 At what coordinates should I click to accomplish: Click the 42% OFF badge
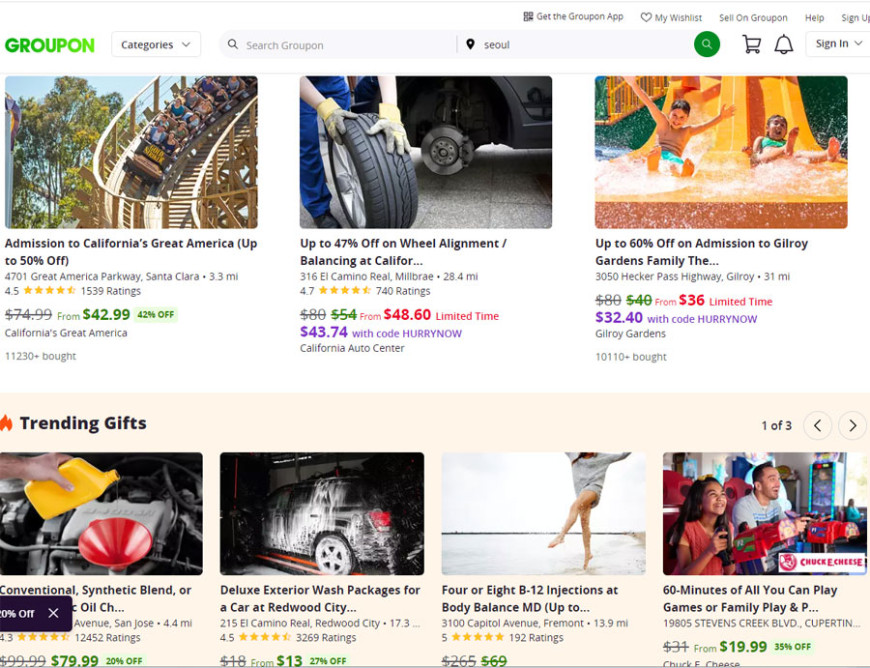(x=155, y=315)
